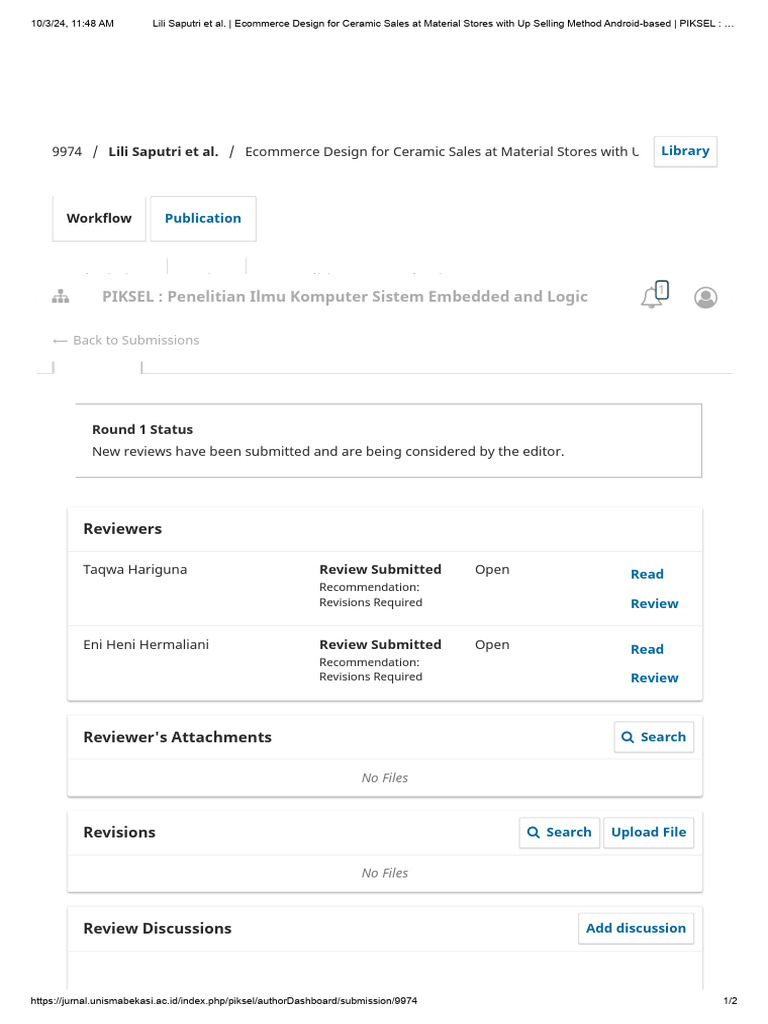Image resolution: width=768 pixels, height=1024 pixels.
Task: Go Back to Submissions
Action: click(x=136, y=340)
